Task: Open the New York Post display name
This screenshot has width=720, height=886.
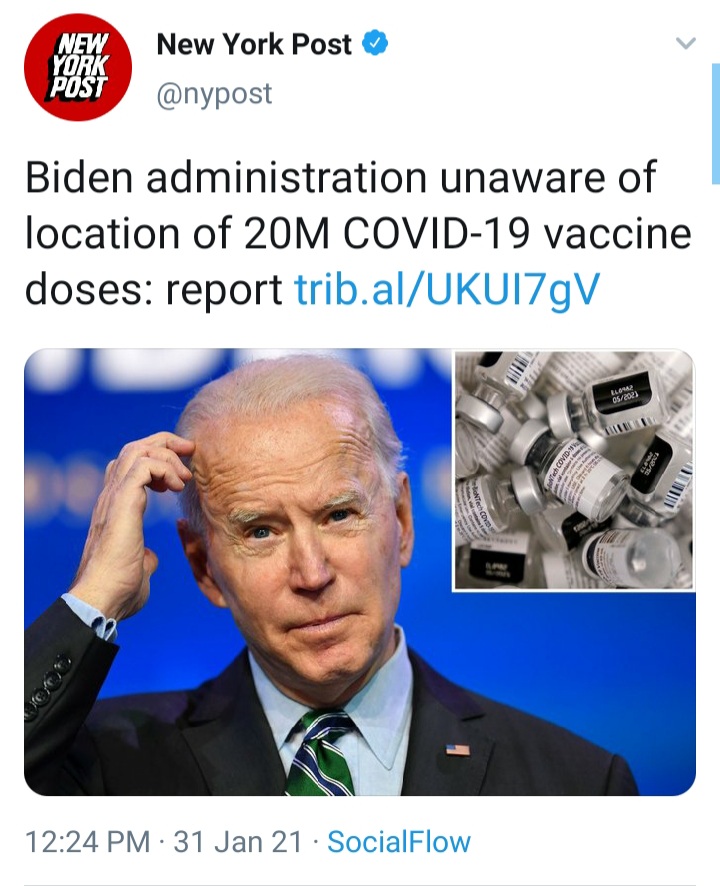Action: click(254, 44)
